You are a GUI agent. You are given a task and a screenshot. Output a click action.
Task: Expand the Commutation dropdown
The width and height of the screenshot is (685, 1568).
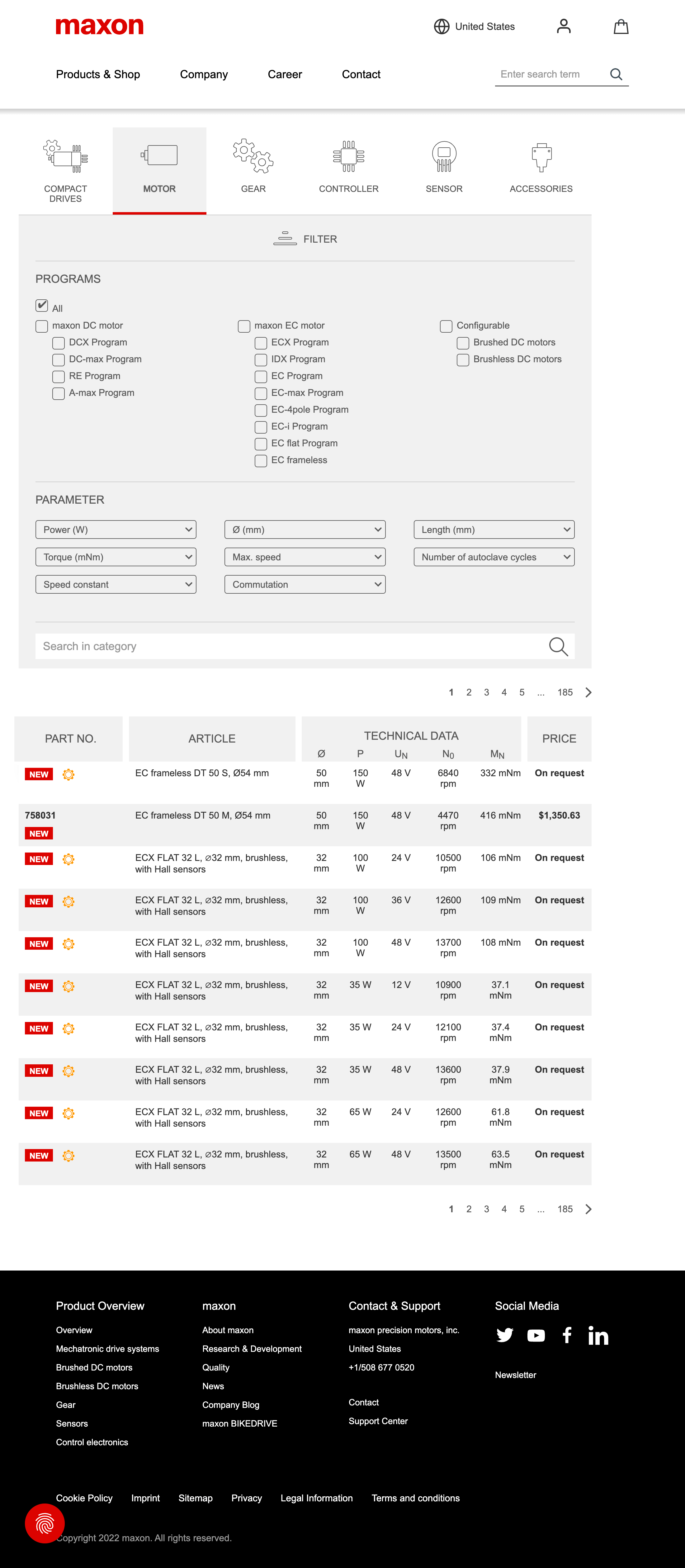(304, 584)
